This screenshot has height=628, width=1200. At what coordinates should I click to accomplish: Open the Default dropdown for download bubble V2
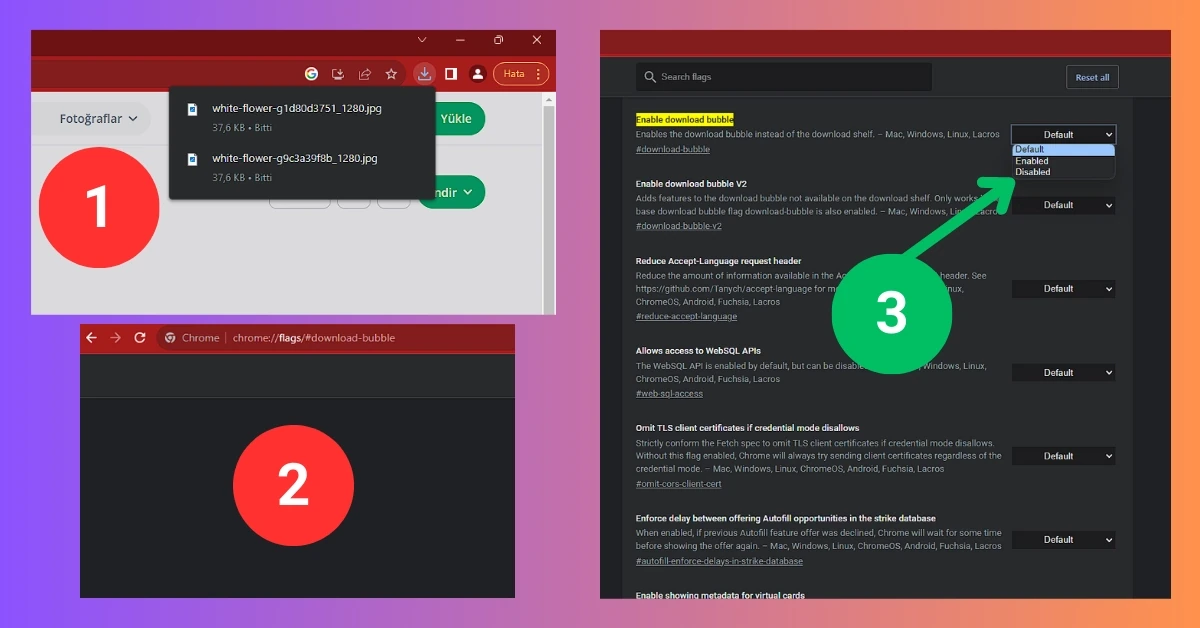(x=1063, y=205)
